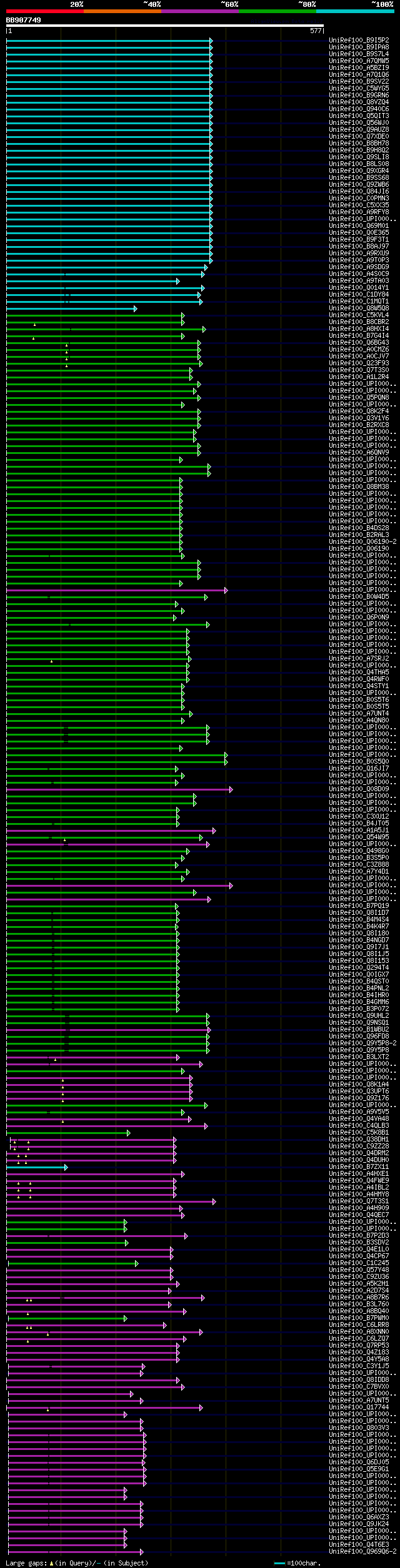Select the UniRef100_Q23F93 label

click(359, 363)
